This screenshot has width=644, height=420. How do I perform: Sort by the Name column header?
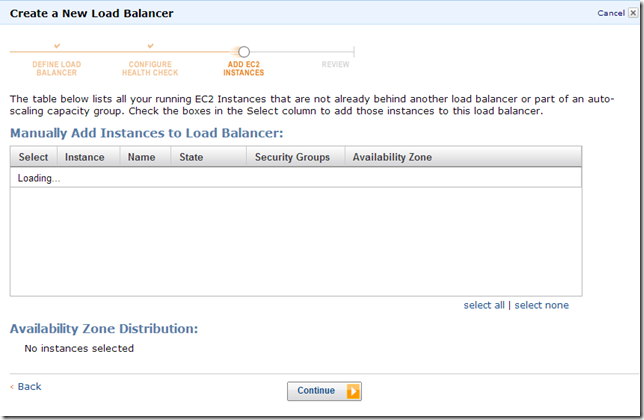click(145, 157)
